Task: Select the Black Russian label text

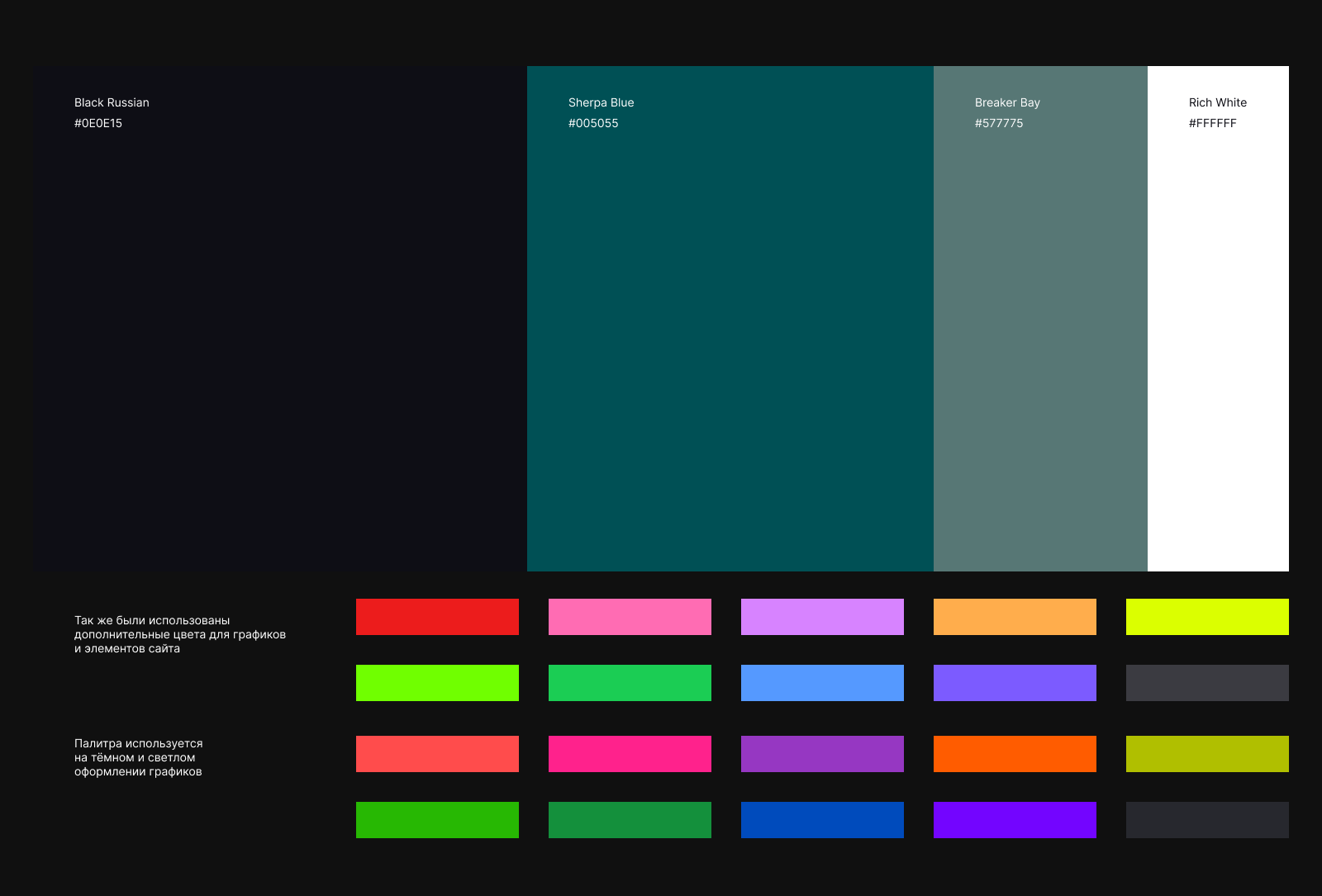Action: [x=112, y=102]
